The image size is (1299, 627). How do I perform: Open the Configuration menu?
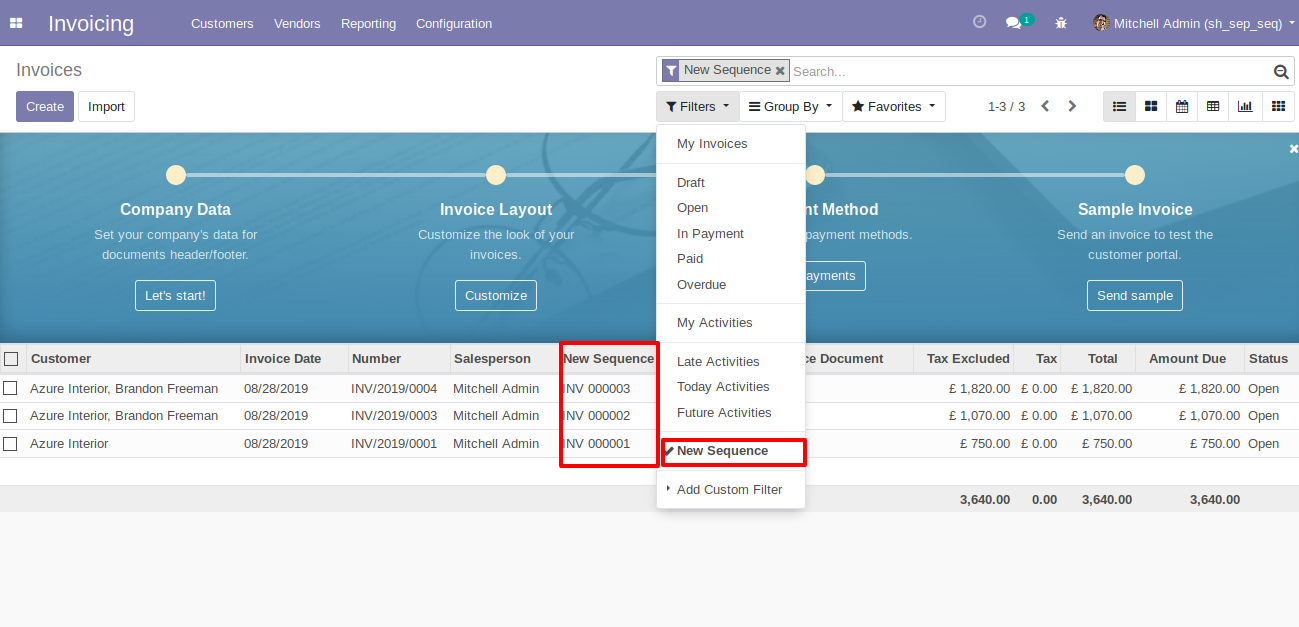click(x=454, y=23)
